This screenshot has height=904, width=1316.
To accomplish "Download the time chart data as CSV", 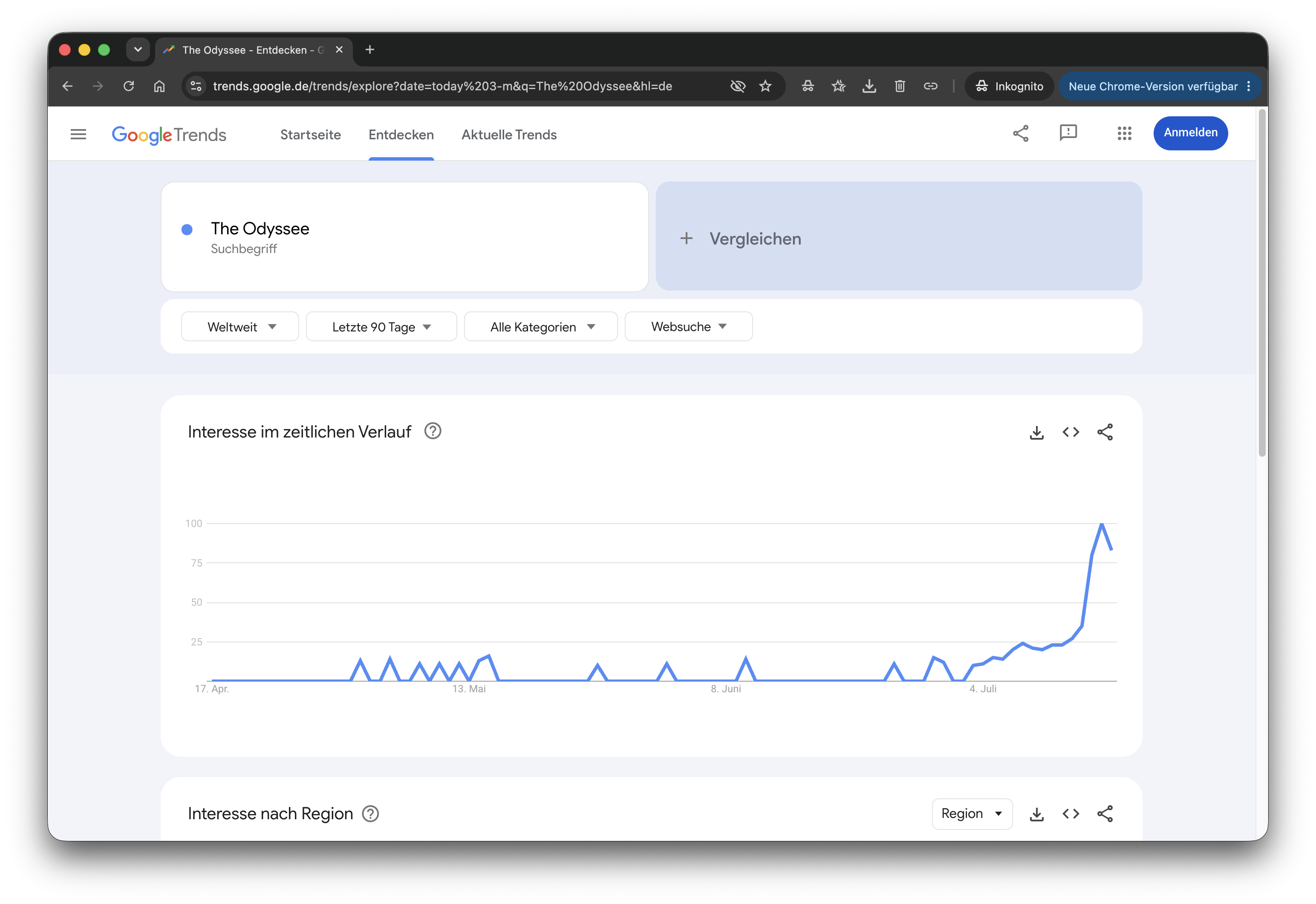I will [1037, 433].
